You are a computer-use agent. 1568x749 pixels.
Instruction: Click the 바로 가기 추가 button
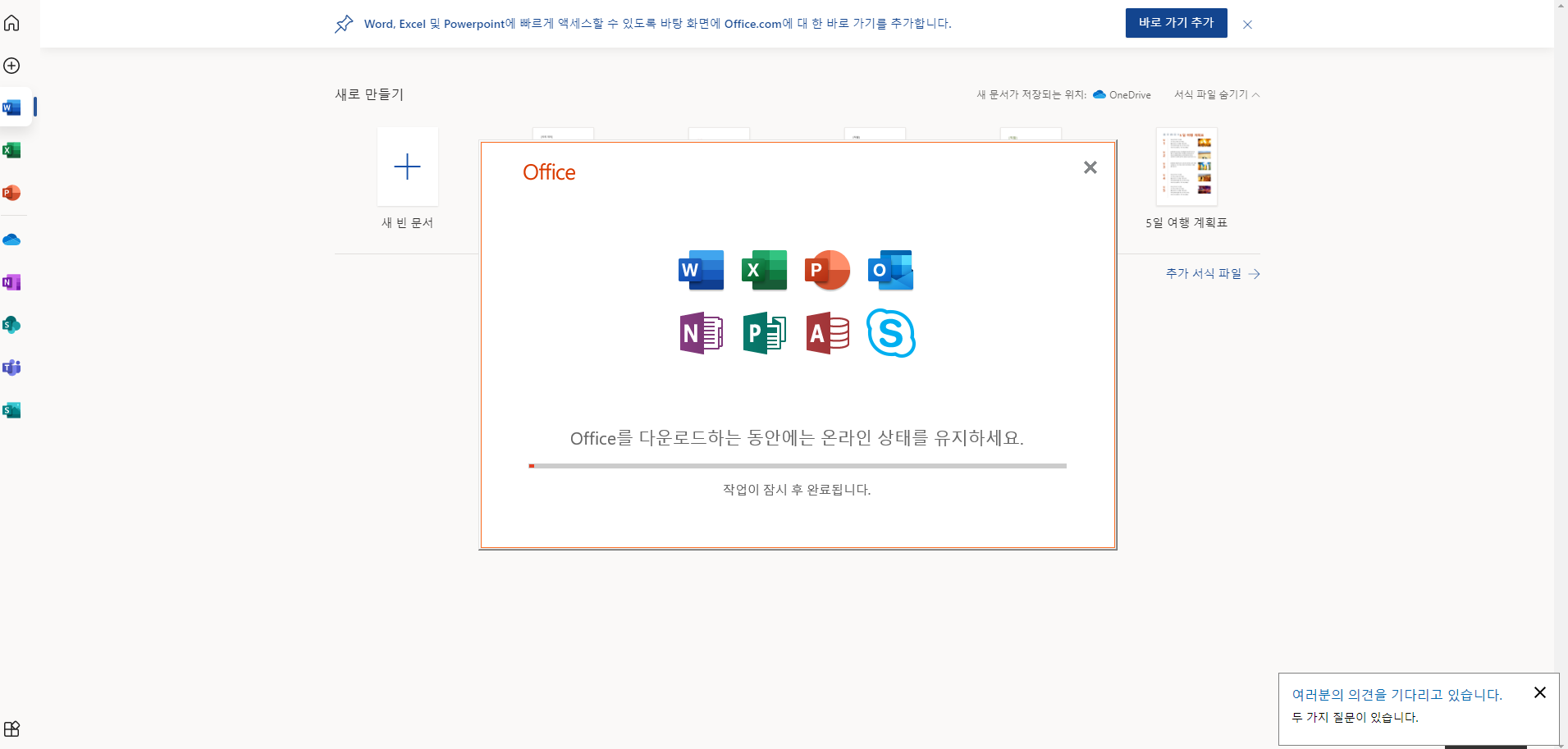coord(1176,23)
